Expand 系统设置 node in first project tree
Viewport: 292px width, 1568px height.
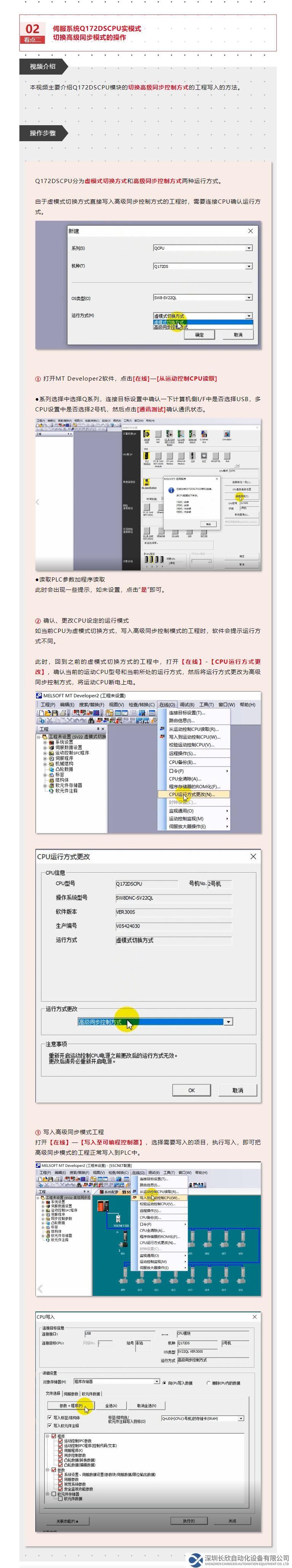tap(45, 742)
